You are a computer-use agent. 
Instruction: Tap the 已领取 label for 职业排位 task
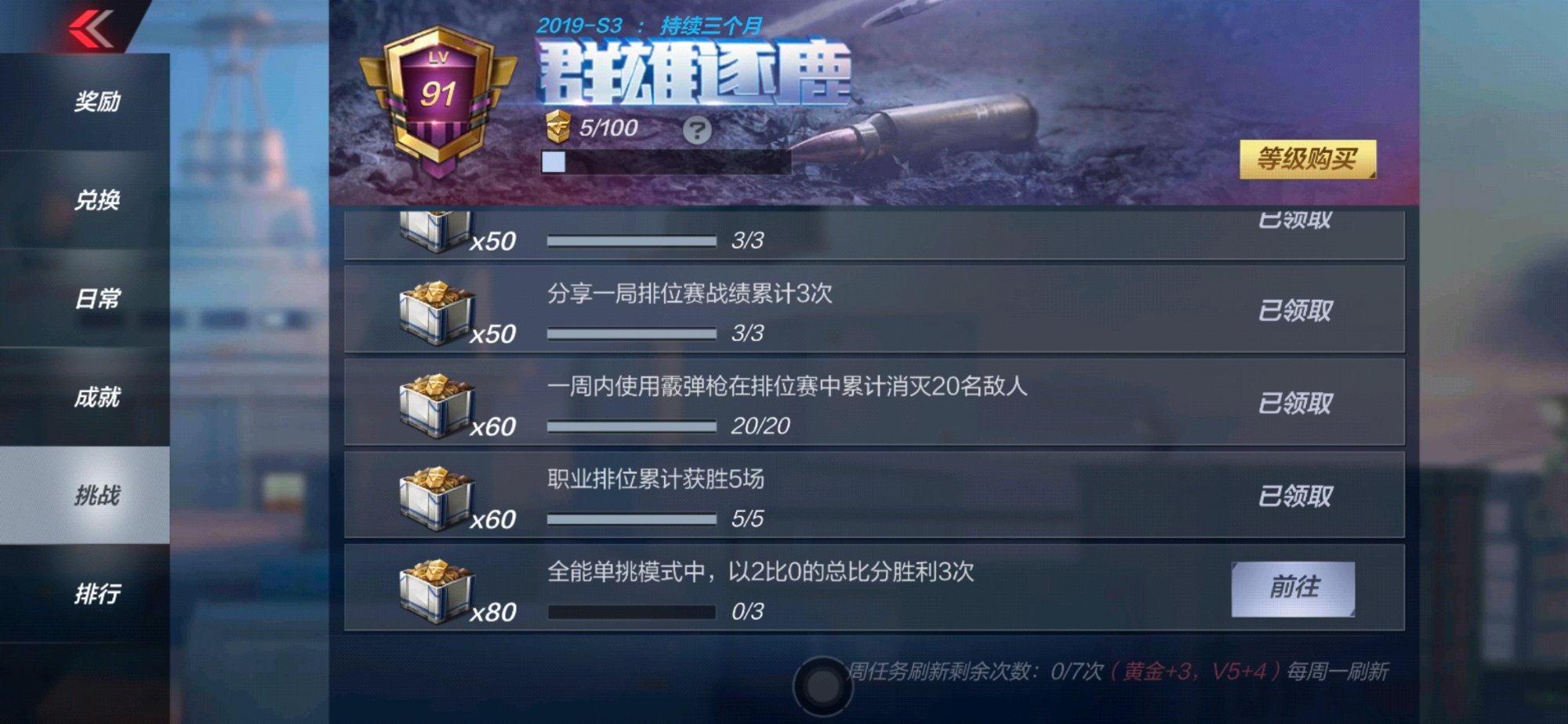pos(1295,496)
